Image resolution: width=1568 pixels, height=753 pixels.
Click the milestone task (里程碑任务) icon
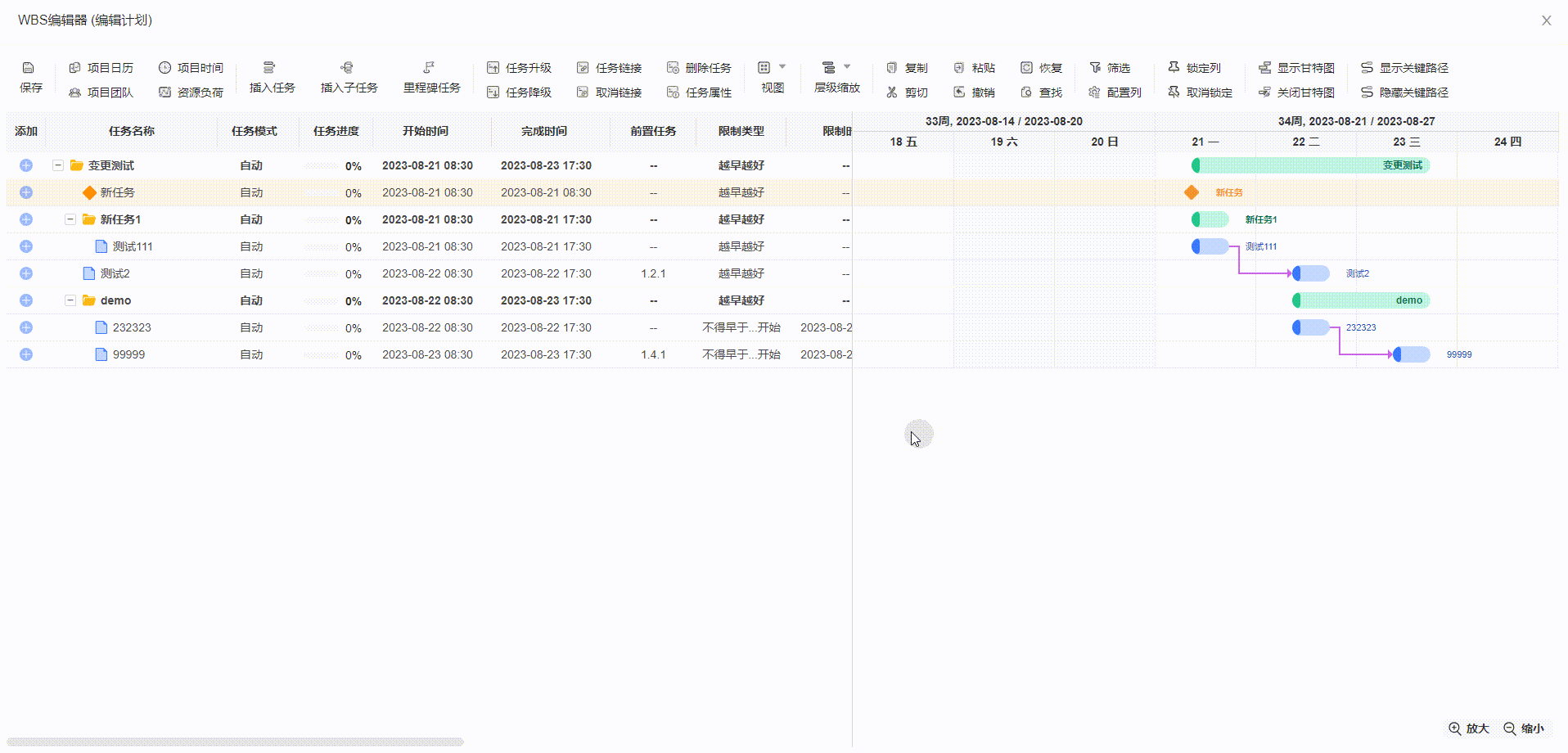click(429, 68)
